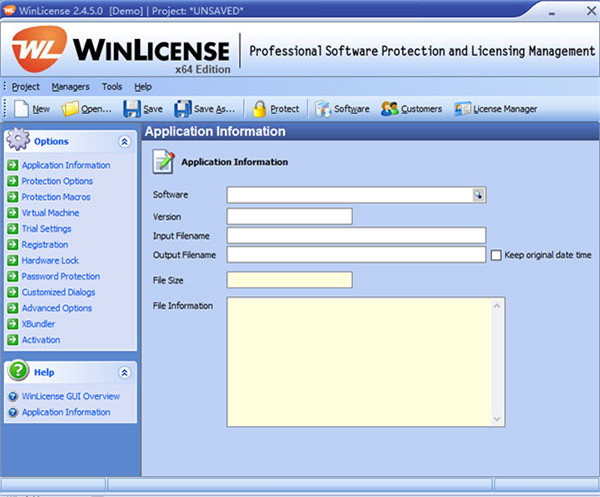Click the Open folder icon
Screen dimensions: 600x497
point(70,109)
